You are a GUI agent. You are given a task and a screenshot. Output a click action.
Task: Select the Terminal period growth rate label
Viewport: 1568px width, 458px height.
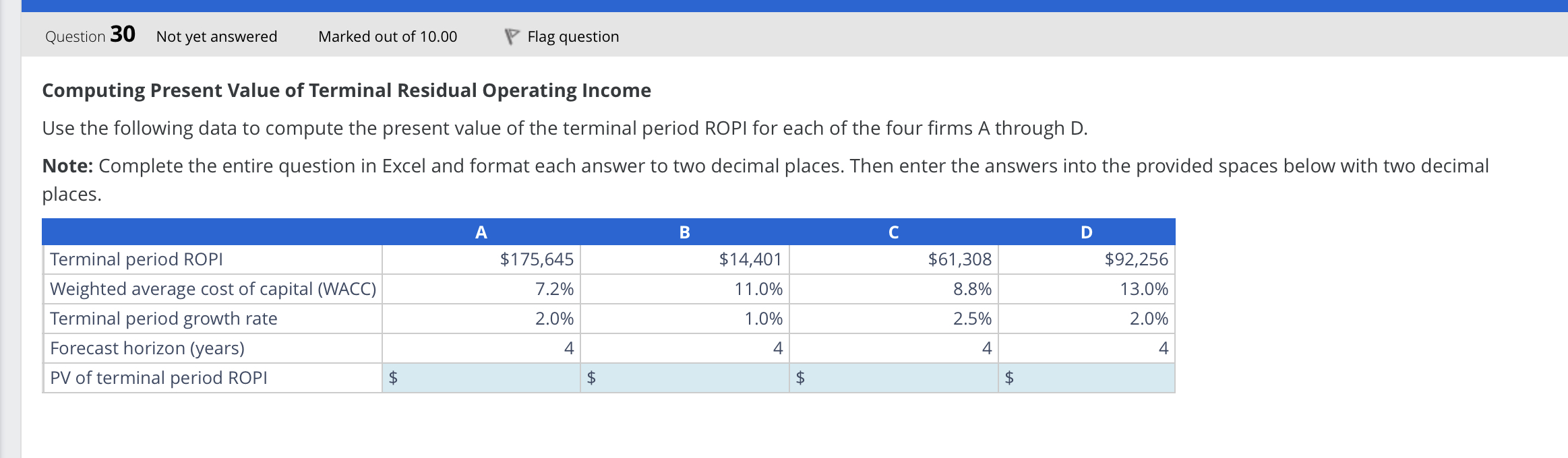click(163, 318)
